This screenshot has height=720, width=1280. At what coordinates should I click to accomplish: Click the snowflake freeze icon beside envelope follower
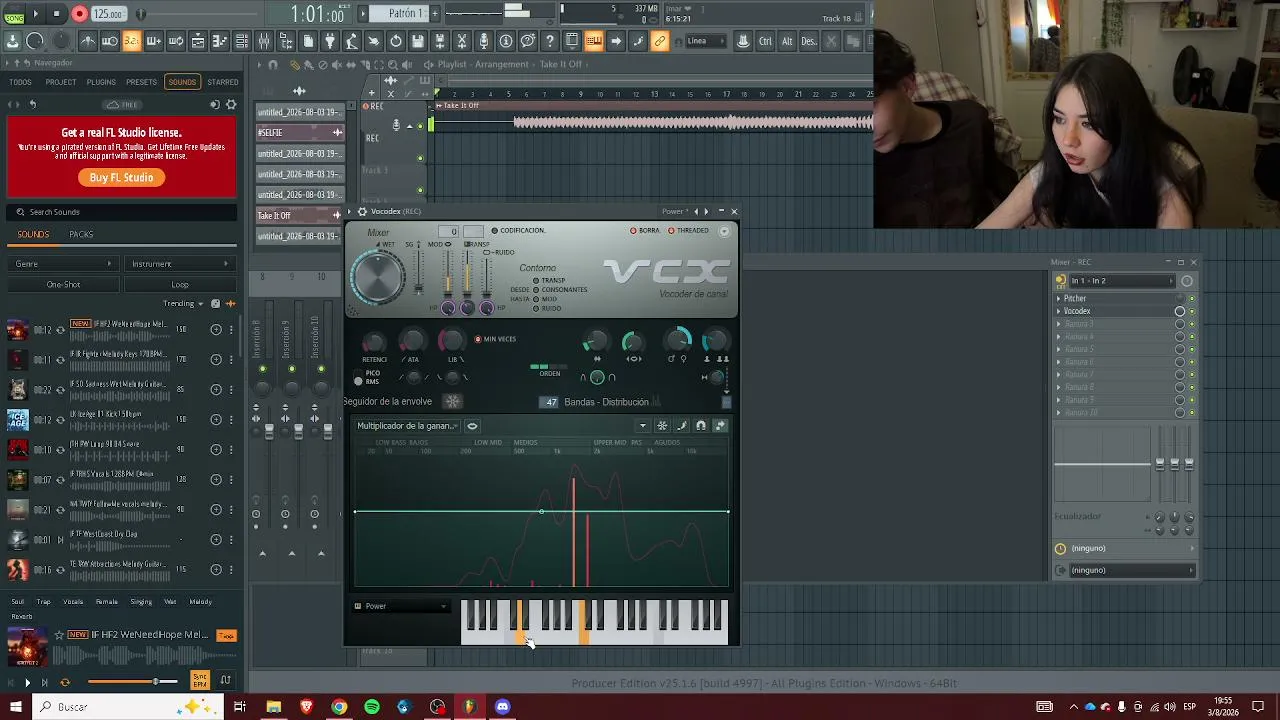click(452, 402)
